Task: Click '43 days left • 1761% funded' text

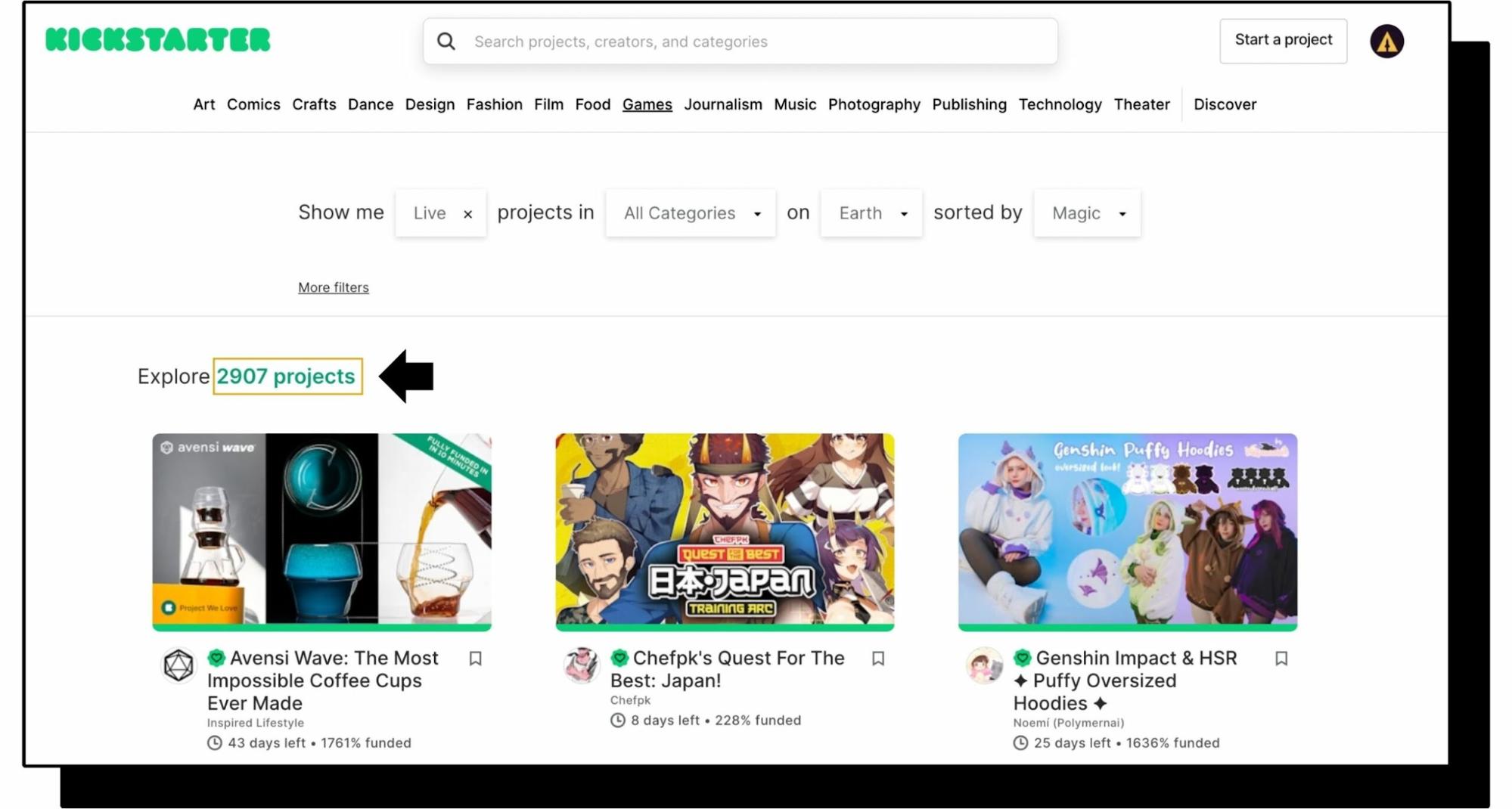Action: (x=319, y=743)
